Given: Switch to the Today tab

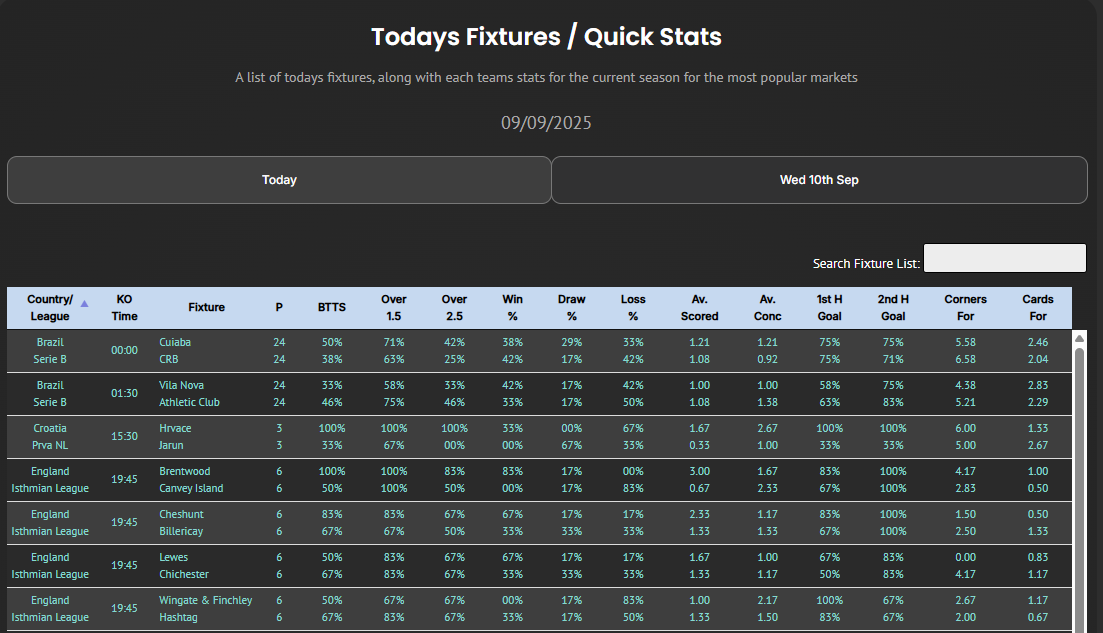Looking at the screenshot, I should point(279,180).
